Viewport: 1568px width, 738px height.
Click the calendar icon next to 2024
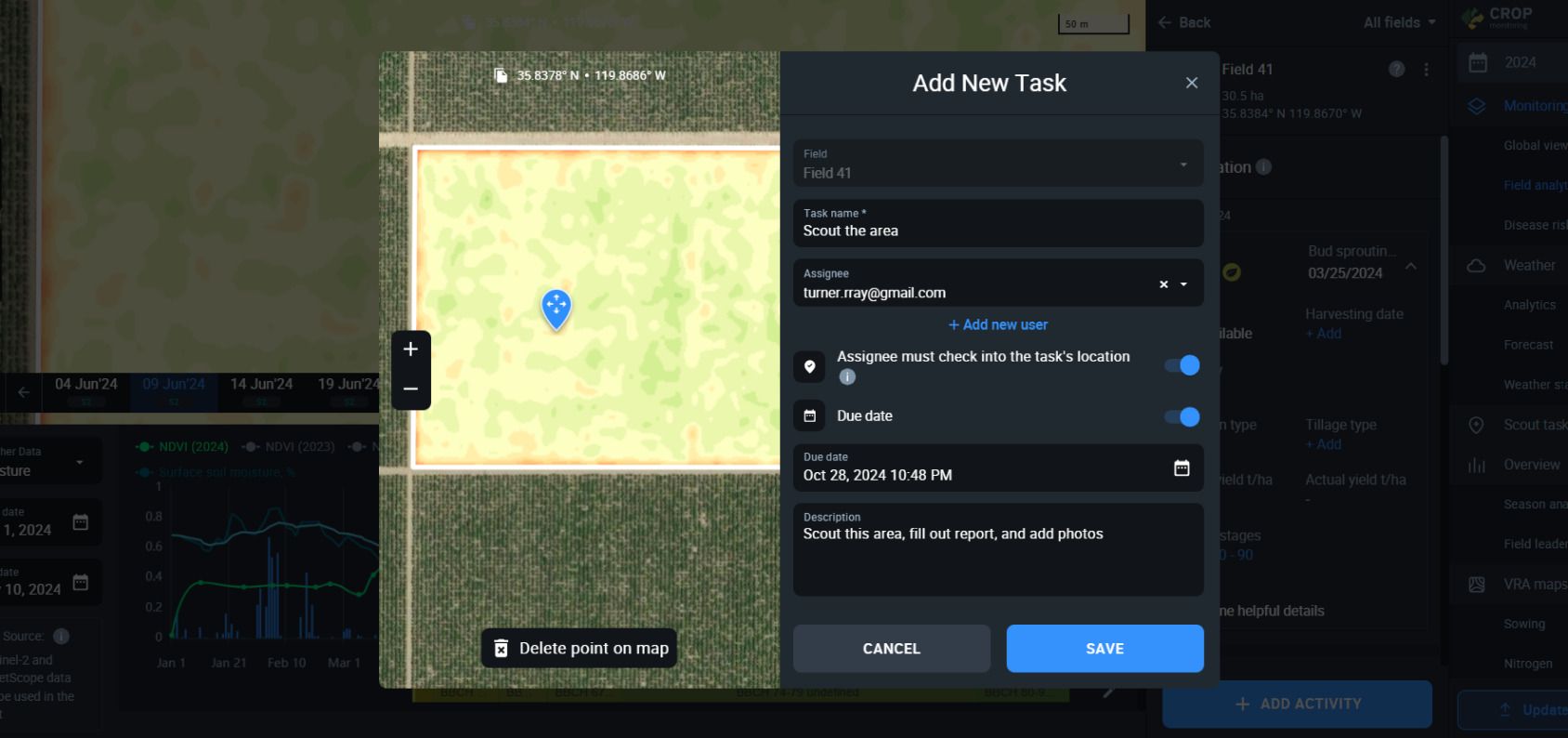(x=1477, y=62)
